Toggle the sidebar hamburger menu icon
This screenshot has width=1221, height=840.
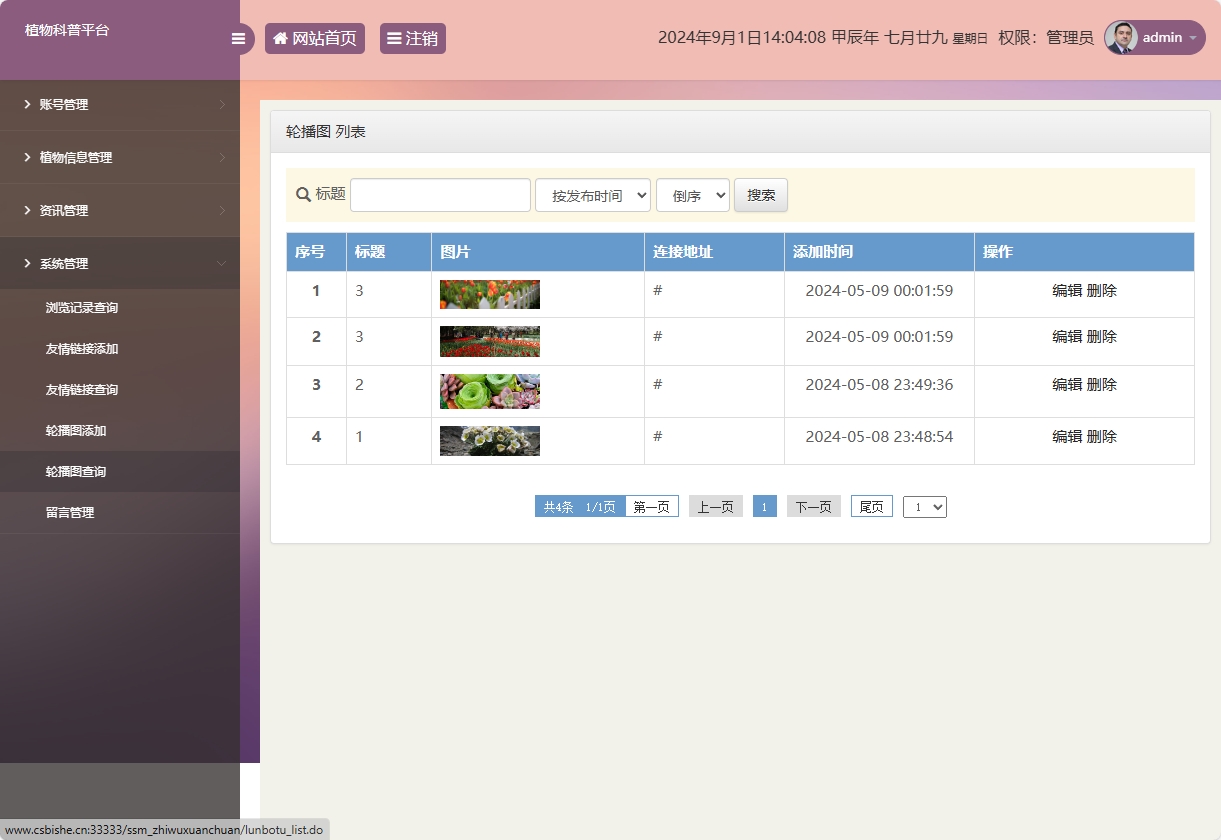tap(238, 39)
